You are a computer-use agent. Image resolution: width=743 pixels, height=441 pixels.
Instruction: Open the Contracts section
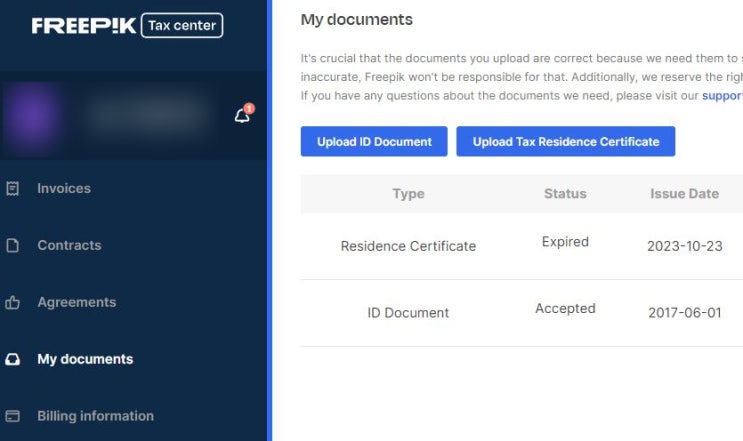[69, 245]
